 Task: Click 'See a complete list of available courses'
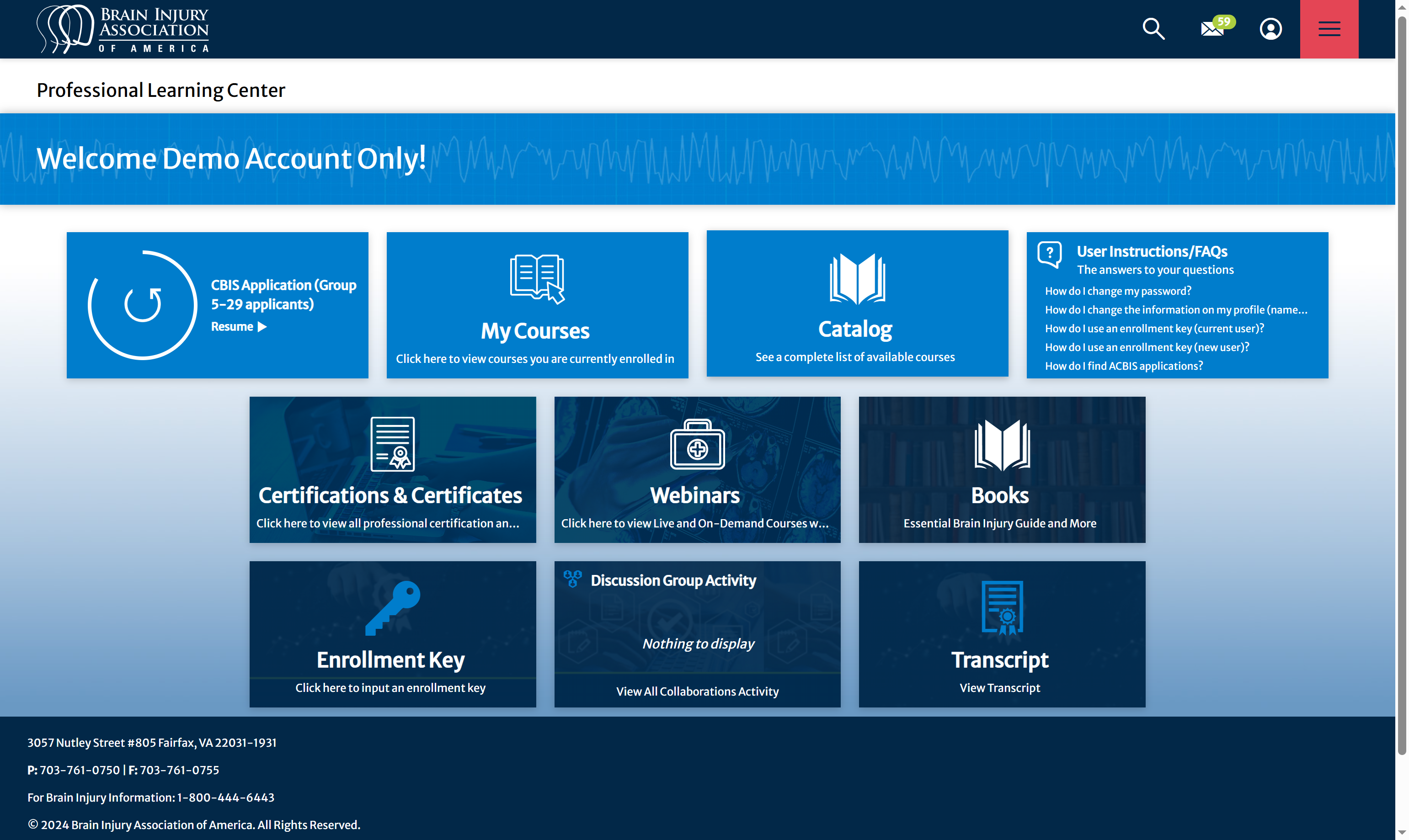coord(855,356)
